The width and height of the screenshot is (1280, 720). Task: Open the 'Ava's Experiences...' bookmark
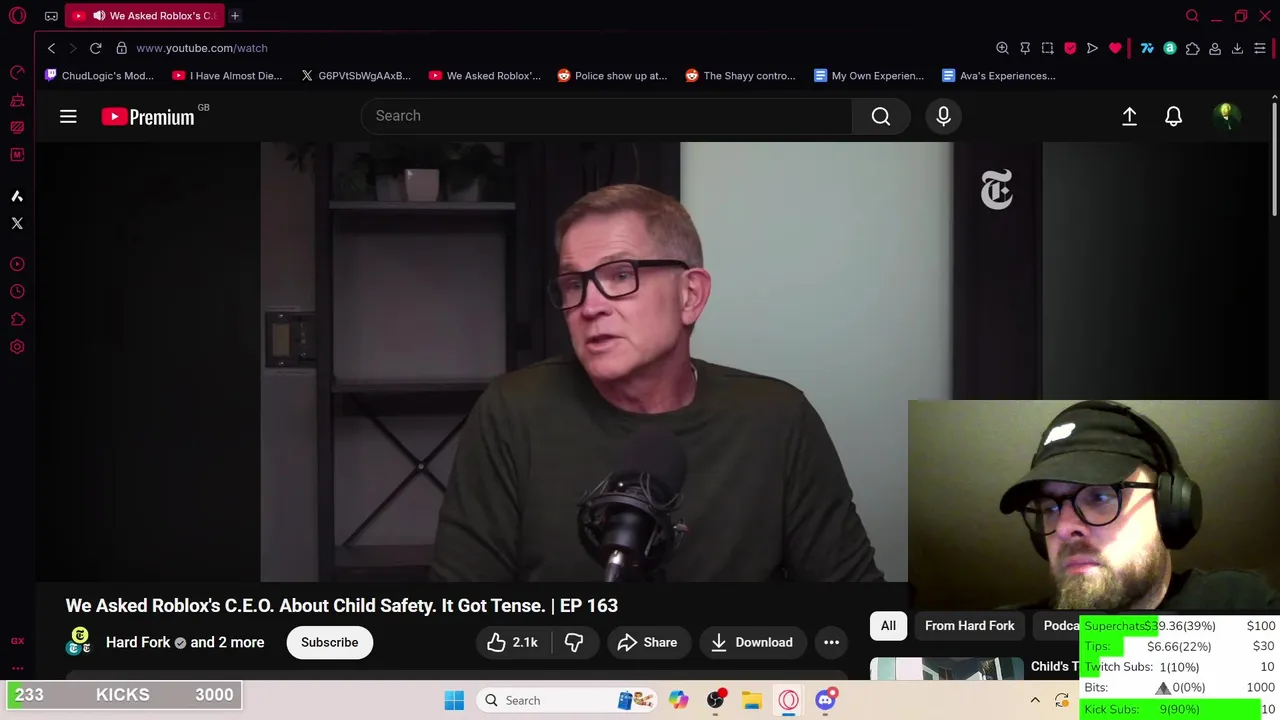pos(998,76)
